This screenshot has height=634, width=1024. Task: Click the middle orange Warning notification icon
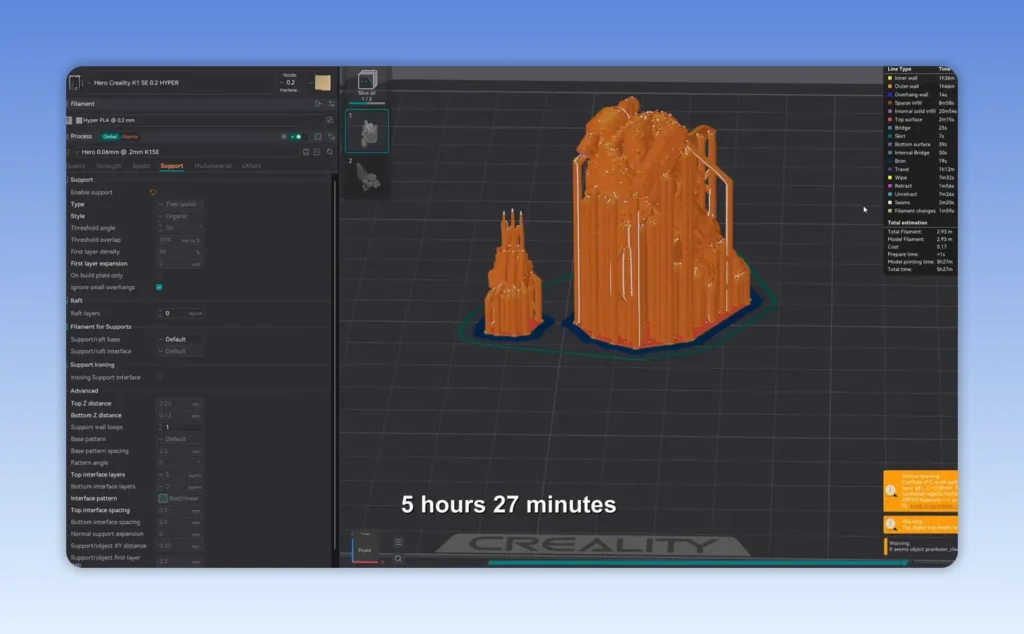[891, 524]
